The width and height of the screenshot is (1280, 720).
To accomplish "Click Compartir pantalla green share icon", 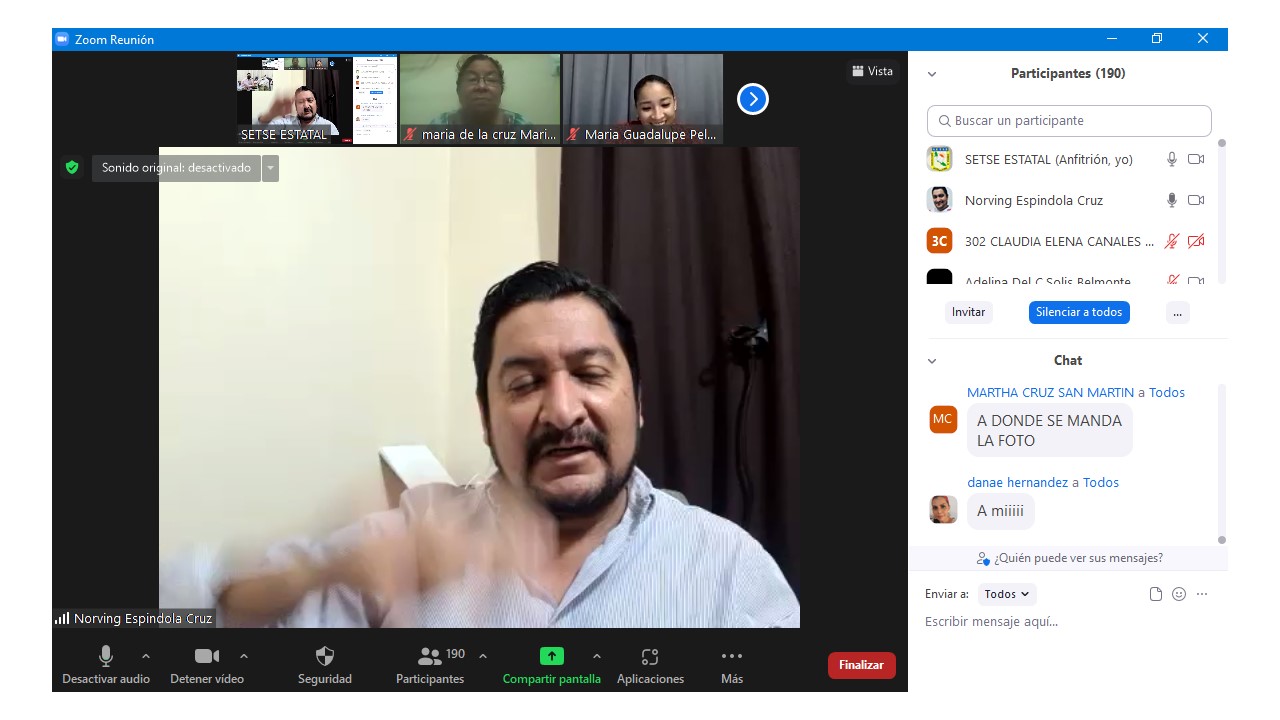I will [x=552, y=656].
